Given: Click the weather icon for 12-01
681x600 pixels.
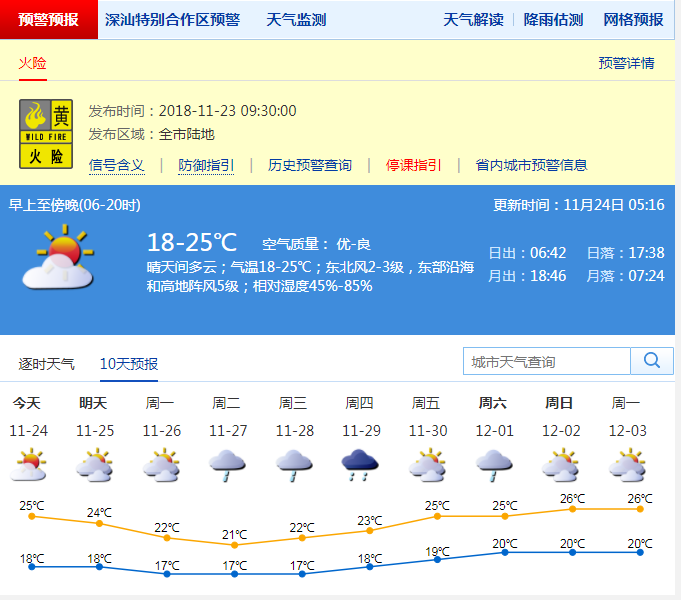Looking at the screenshot, I should [x=493, y=465].
